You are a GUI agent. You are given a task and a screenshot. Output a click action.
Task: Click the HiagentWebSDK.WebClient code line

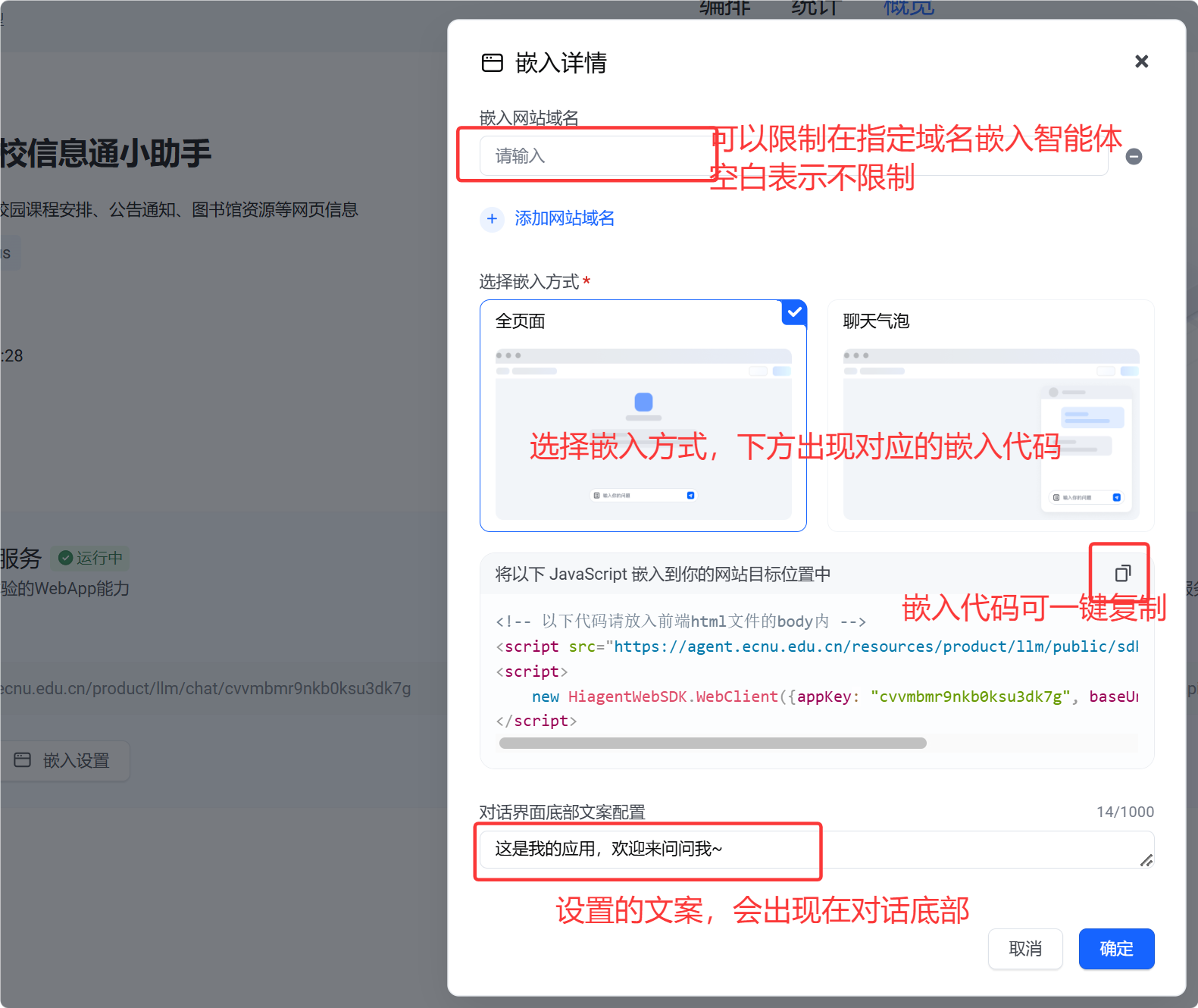(x=835, y=697)
